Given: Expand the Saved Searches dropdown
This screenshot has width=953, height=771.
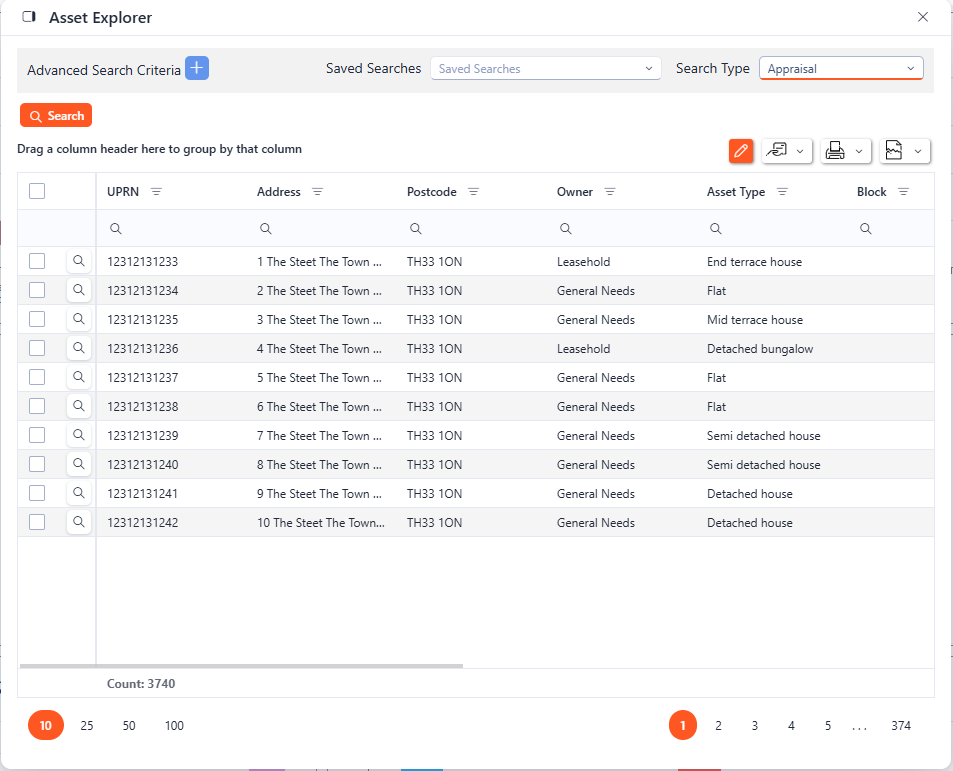Looking at the screenshot, I should [x=545, y=69].
